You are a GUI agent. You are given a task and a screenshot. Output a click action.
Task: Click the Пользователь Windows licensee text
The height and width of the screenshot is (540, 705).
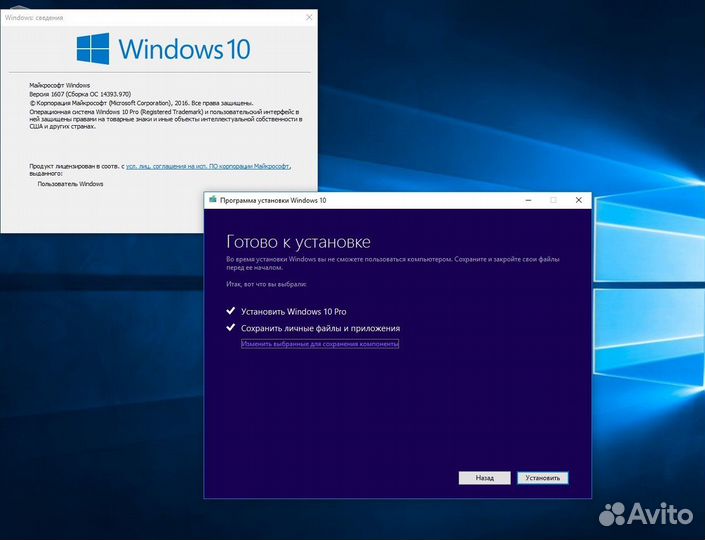point(70,184)
